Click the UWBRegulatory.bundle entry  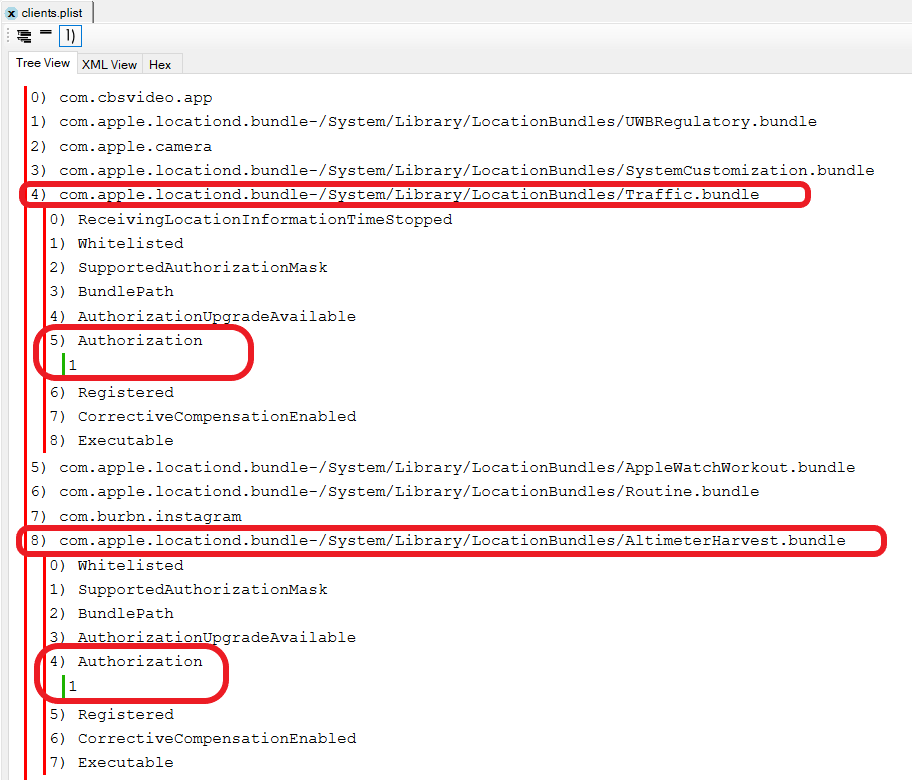click(437, 122)
